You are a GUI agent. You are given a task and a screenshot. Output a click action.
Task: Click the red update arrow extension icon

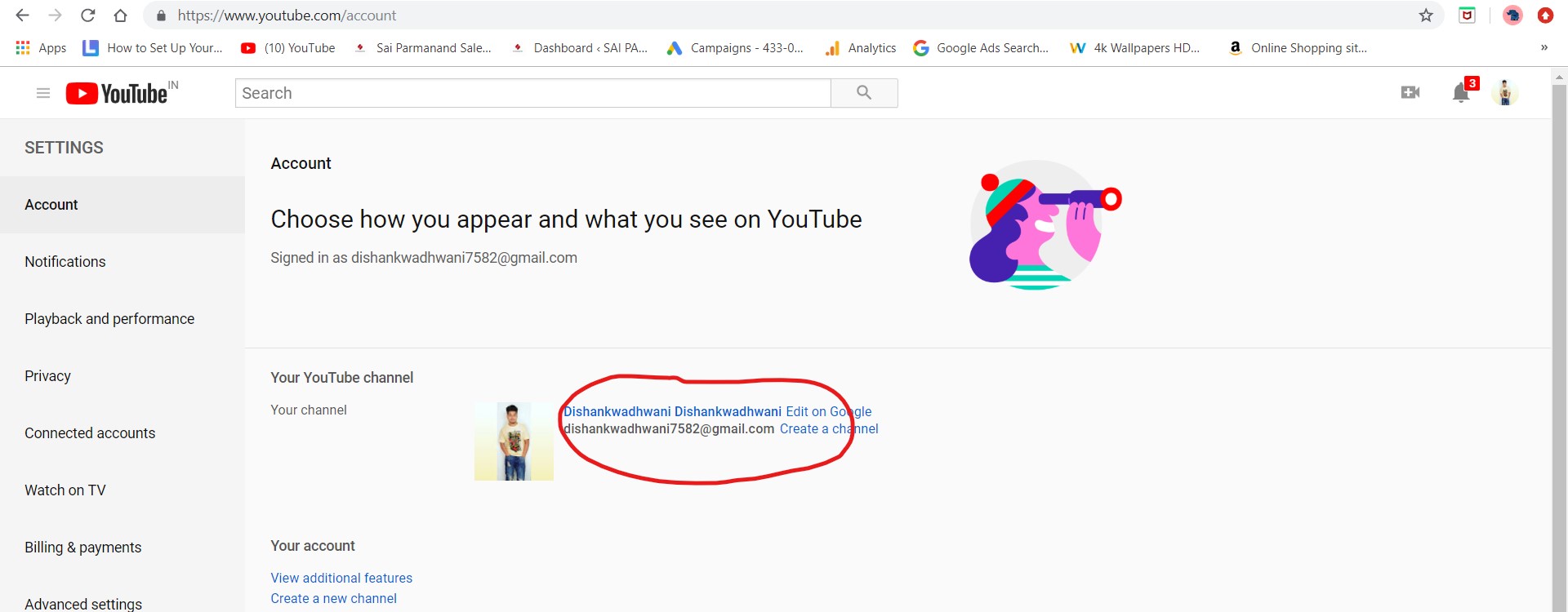pos(1545,16)
